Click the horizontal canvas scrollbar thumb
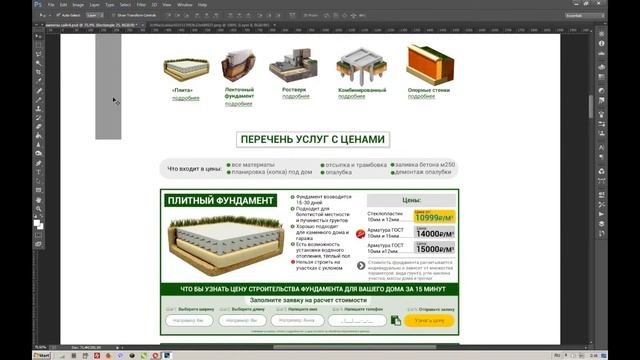 coord(355,347)
